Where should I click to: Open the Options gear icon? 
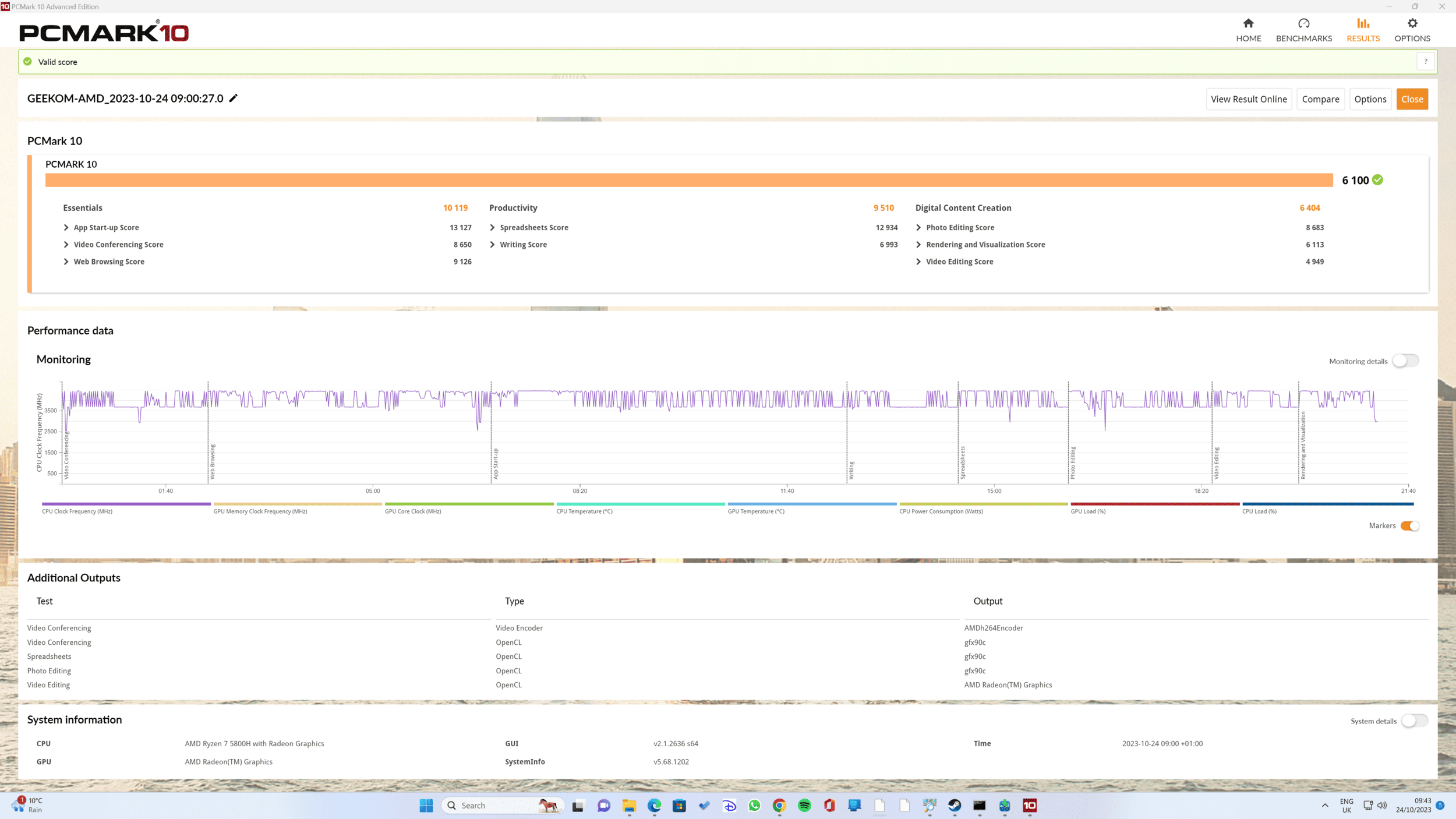tap(1412, 23)
